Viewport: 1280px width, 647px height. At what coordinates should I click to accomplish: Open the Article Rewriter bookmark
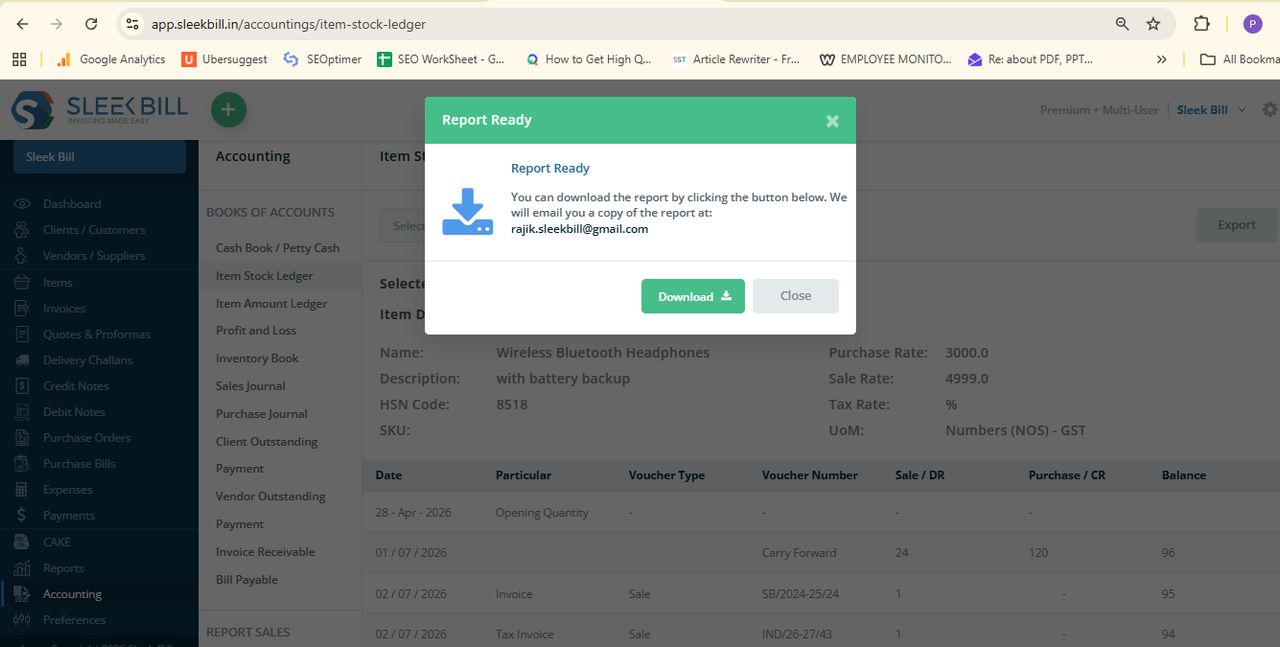(736, 59)
